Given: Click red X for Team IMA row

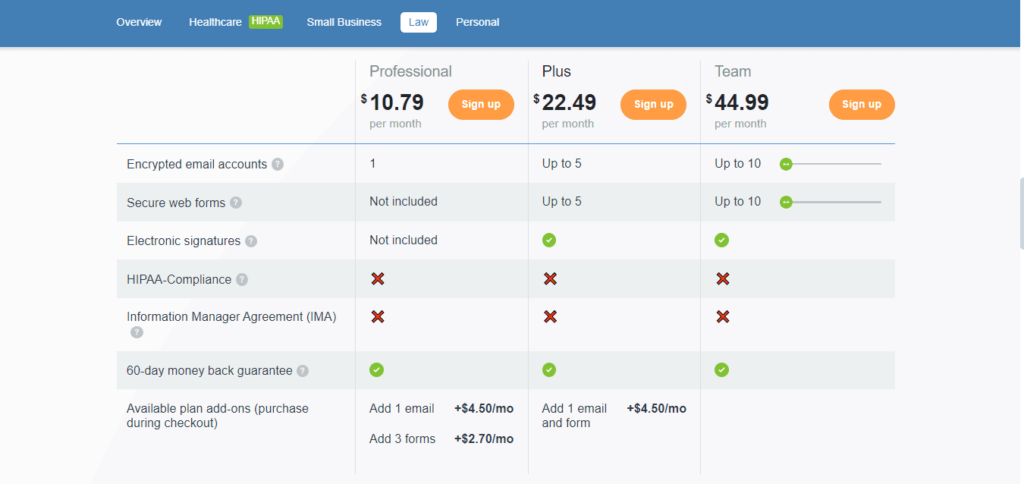Looking at the screenshot, I should [x=722, y=316].
